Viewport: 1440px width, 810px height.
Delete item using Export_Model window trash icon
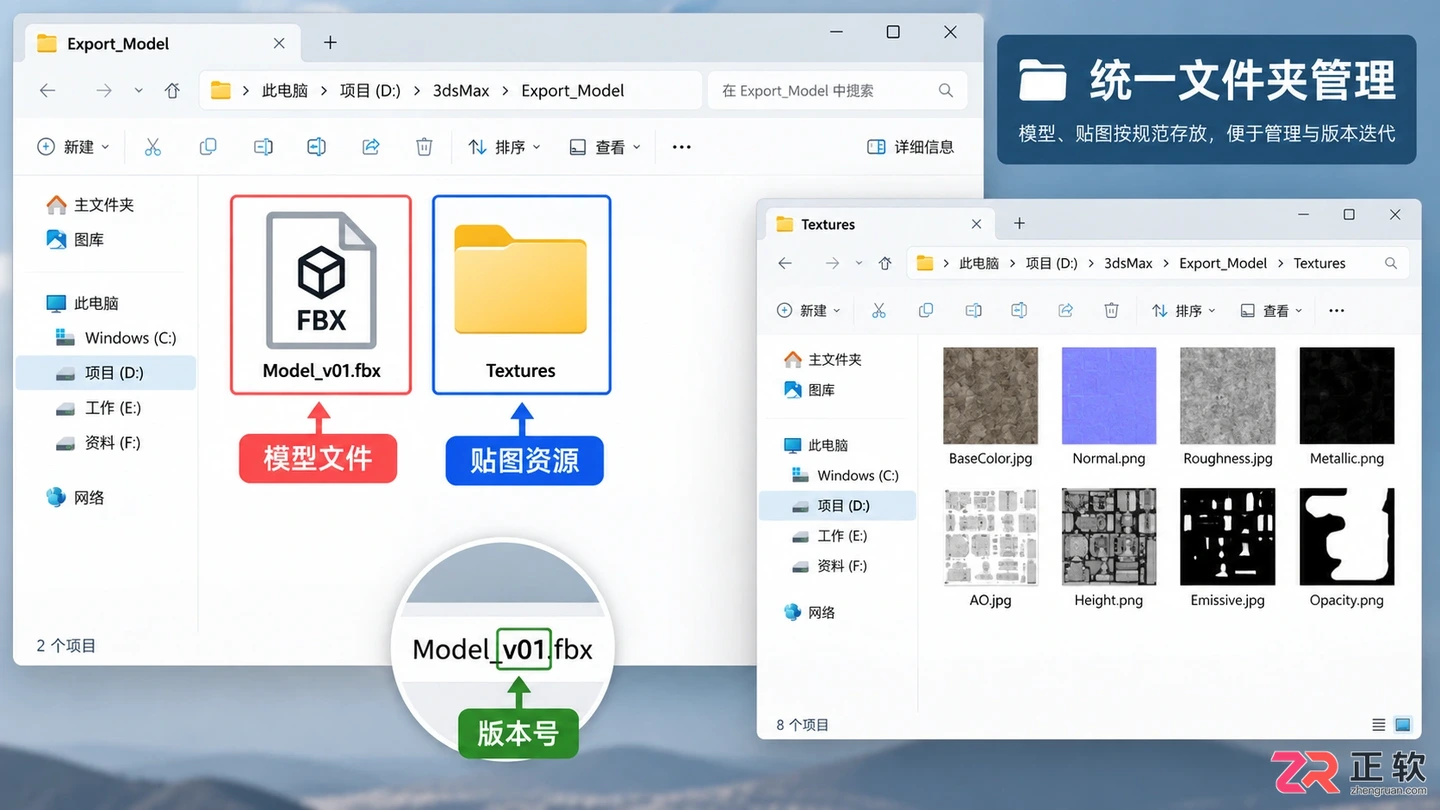tap(424, 147)
